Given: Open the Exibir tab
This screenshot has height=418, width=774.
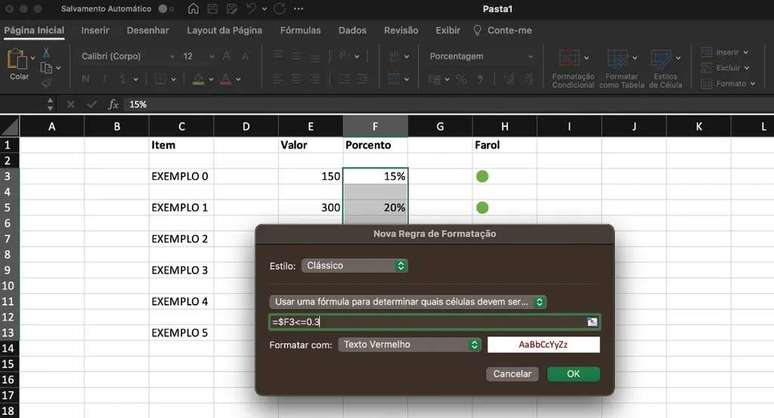Looking at the screenshot, I should (448, 30).
